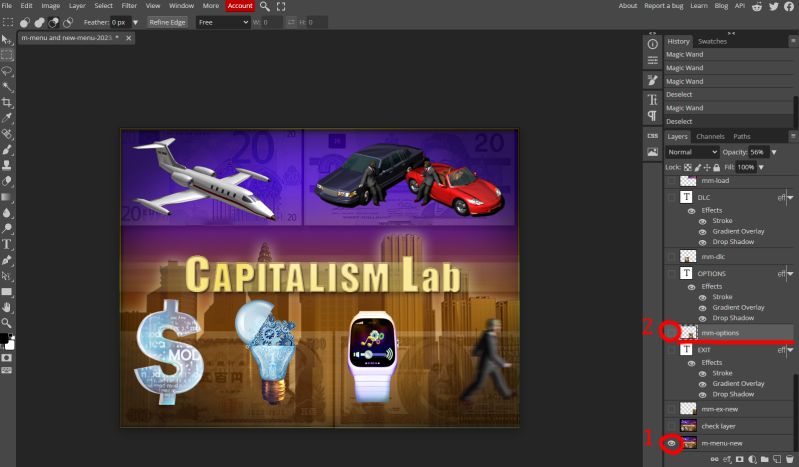Select the Move tool
Image resolution: width=799 pixels, height=467 pixels.
pyautogui.click(x=7, y=40)
